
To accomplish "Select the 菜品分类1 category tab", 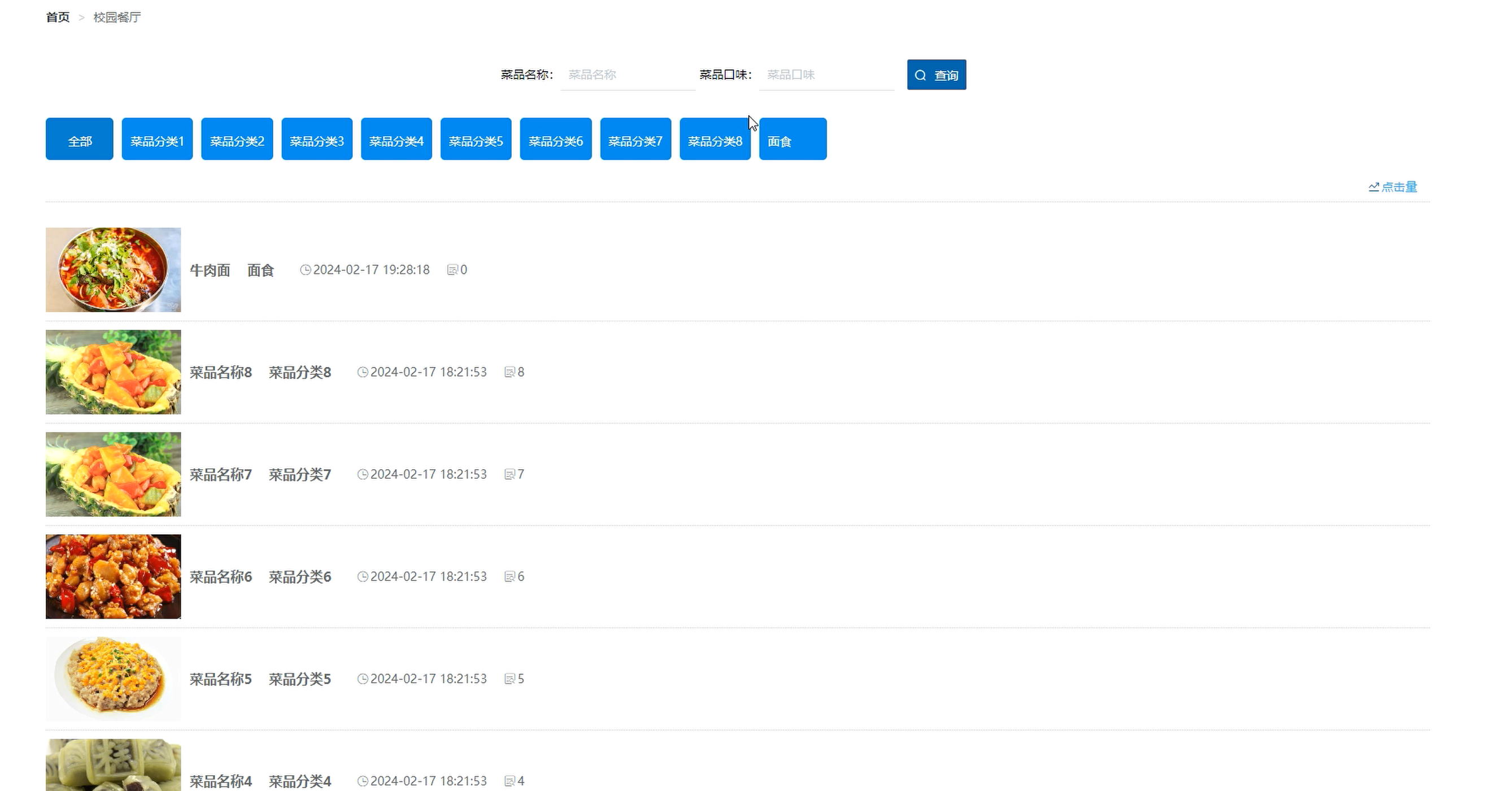I will pos(158,139).
